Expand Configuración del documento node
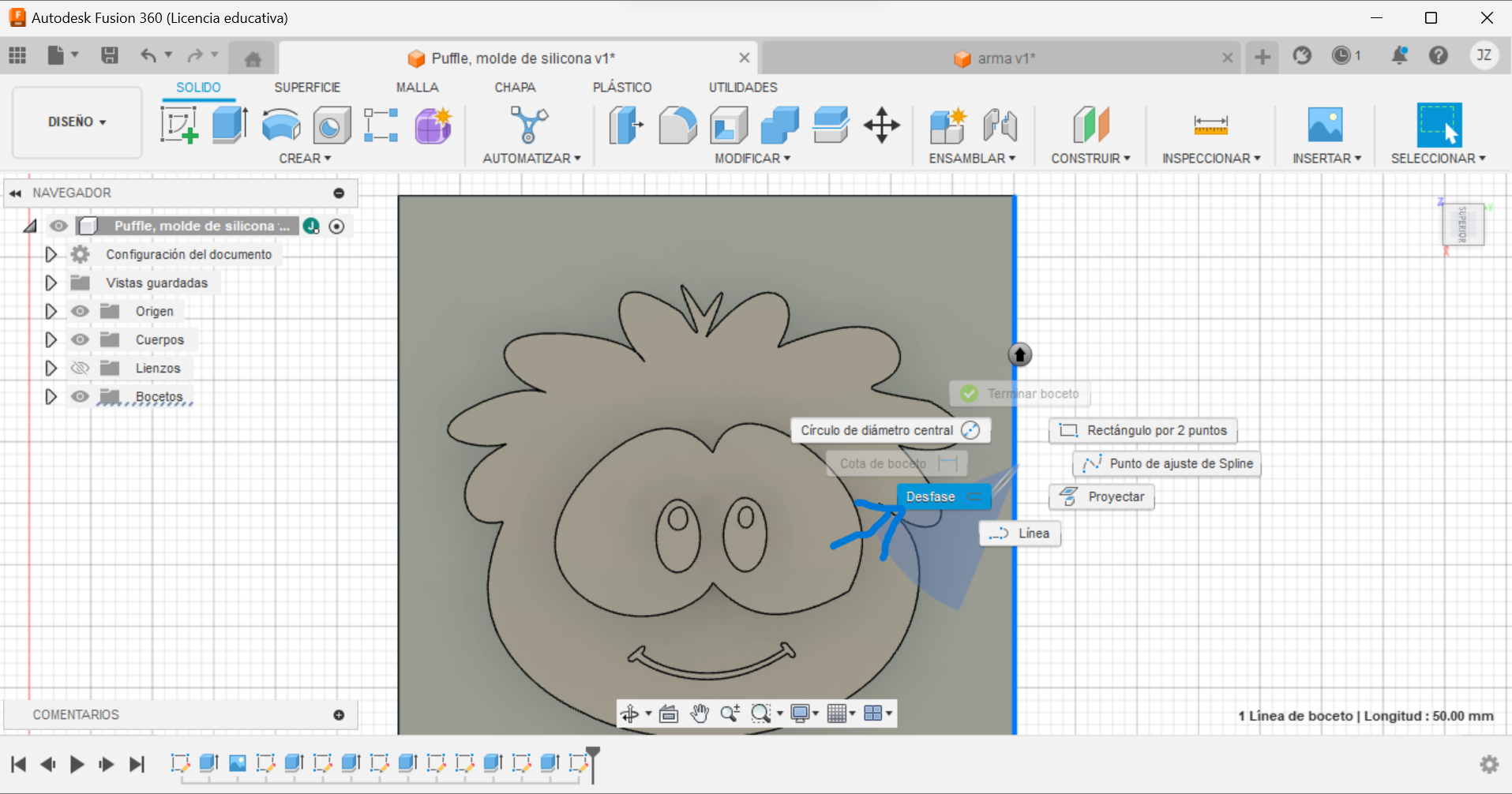 [x=51, y=254]
